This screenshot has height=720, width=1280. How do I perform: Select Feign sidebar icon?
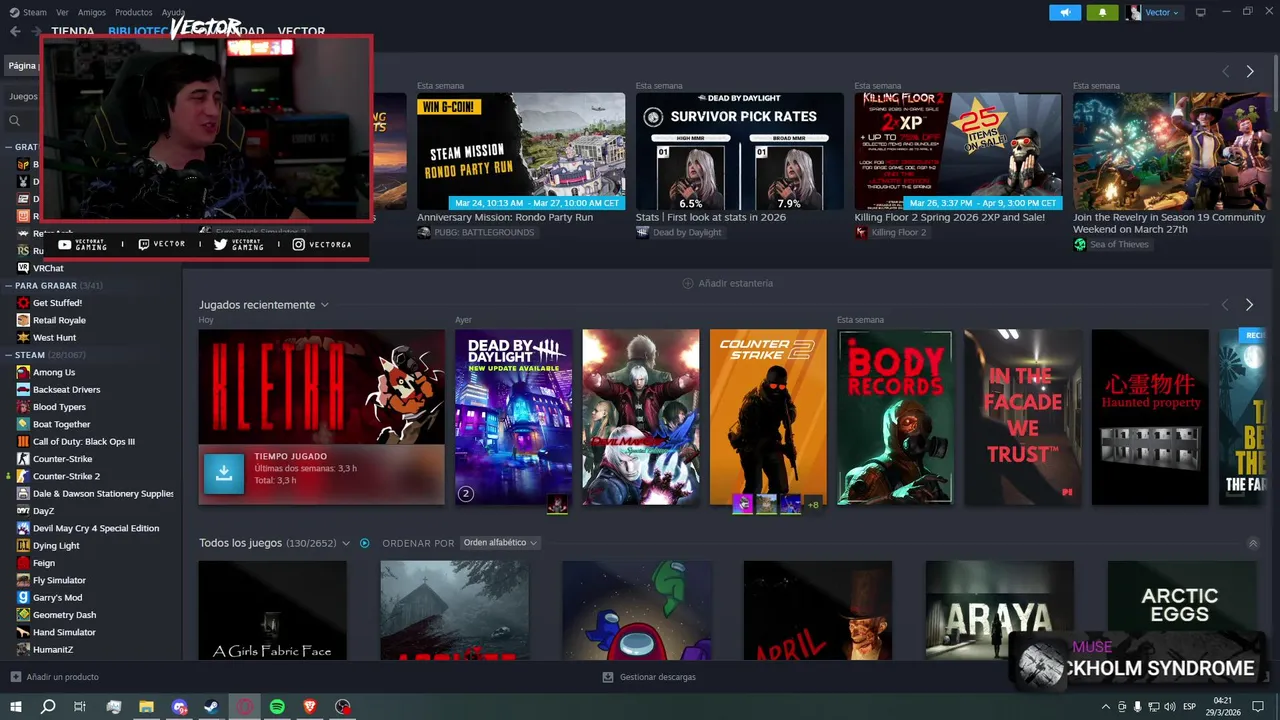[x=24, y=563]
